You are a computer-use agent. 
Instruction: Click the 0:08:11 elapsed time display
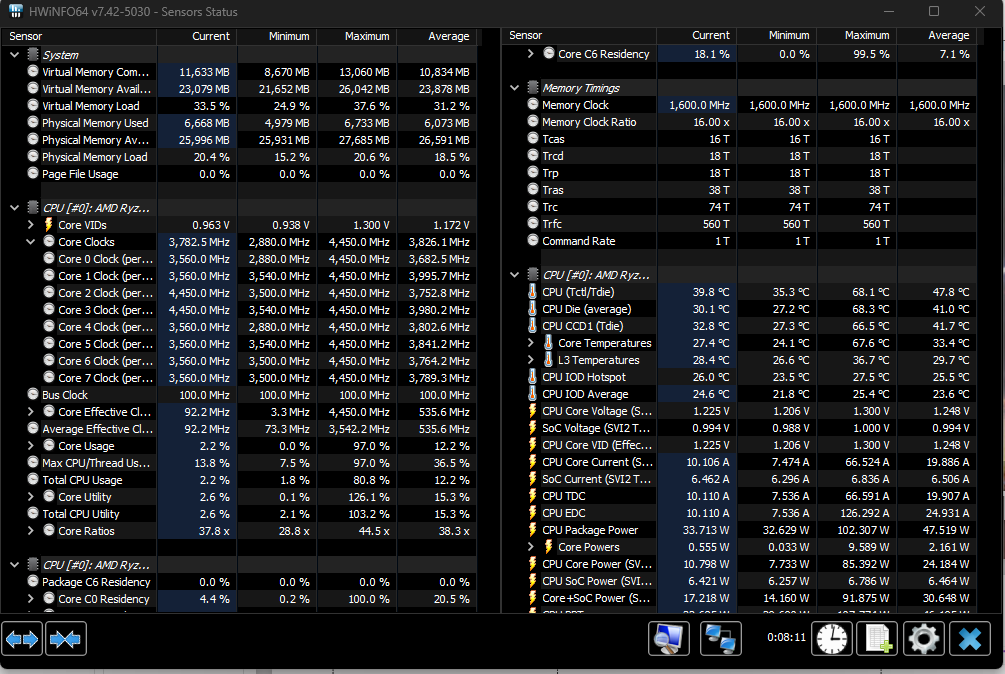(786, 637)
